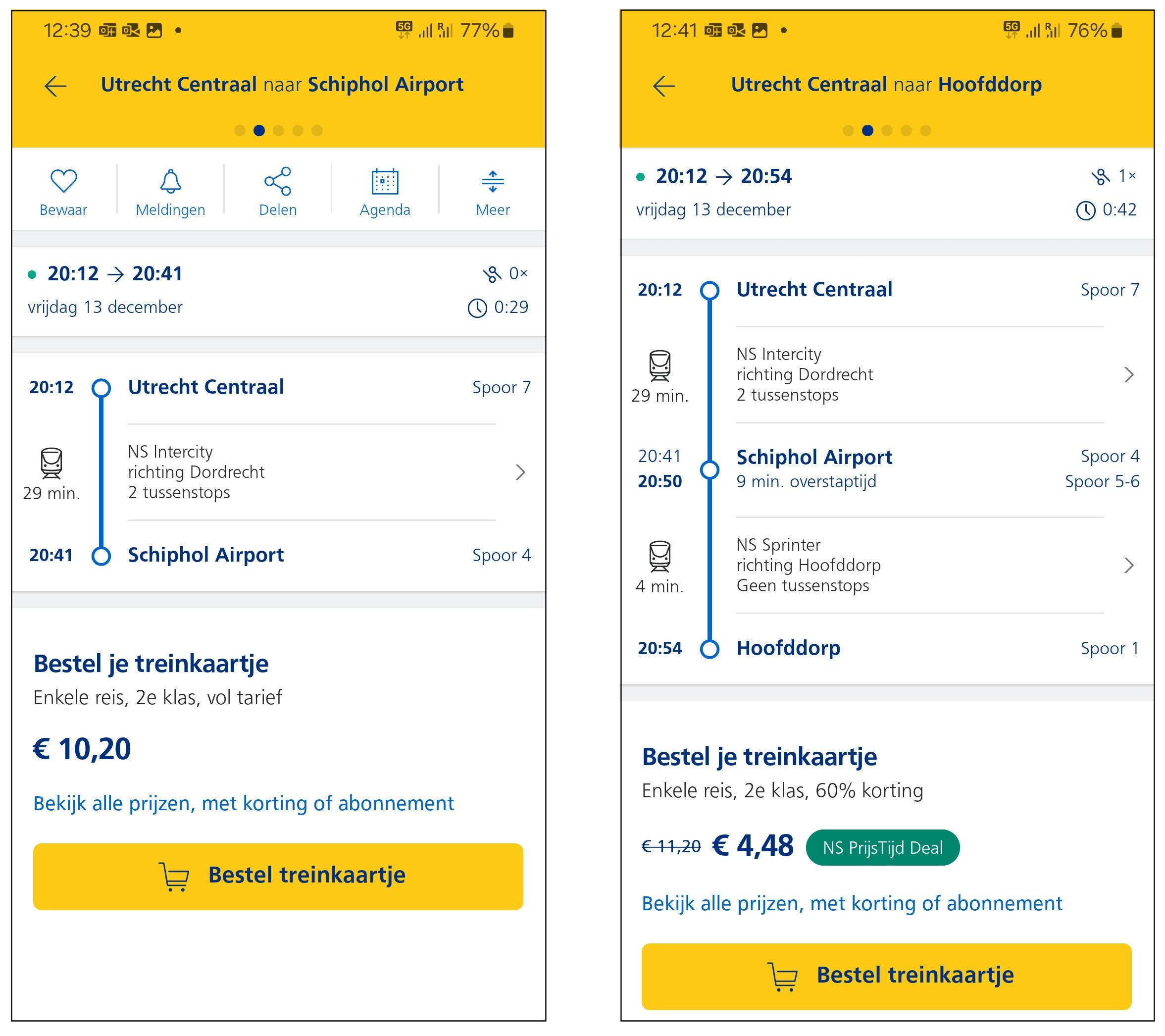Open Meldingen bell notifications

coord(170,182)
